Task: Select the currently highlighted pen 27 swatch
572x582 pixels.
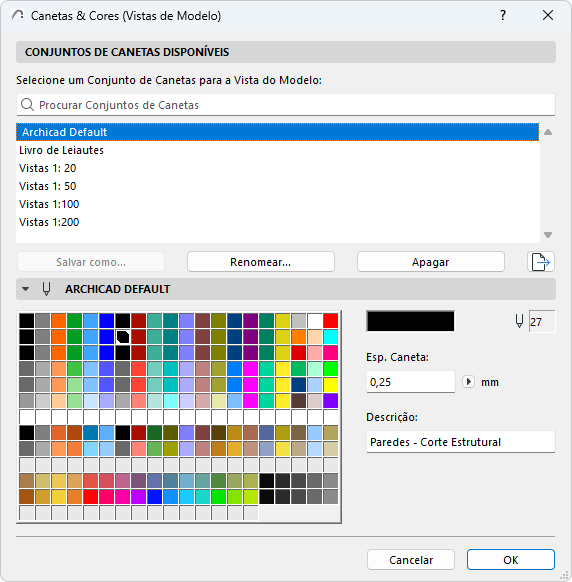Action: pos(122,337)
